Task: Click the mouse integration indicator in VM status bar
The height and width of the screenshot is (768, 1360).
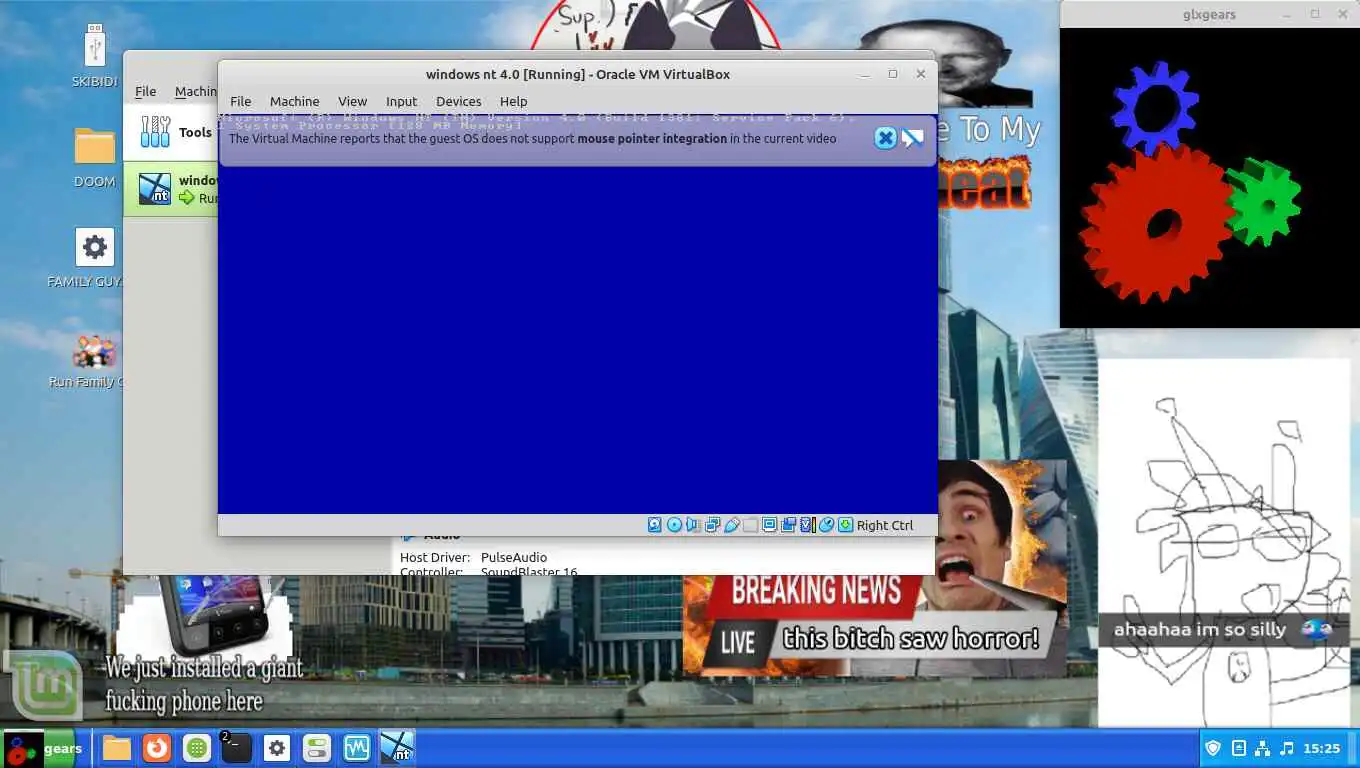Action: (x=826, y=525)
